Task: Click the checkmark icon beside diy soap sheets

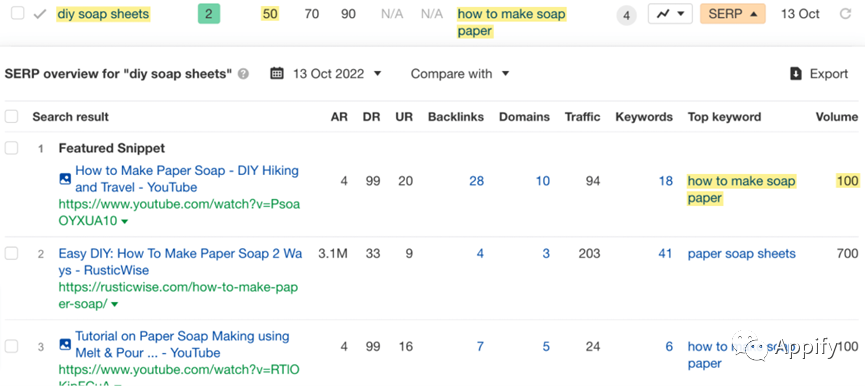Action: pyautogui.click(x=40, y=14)
